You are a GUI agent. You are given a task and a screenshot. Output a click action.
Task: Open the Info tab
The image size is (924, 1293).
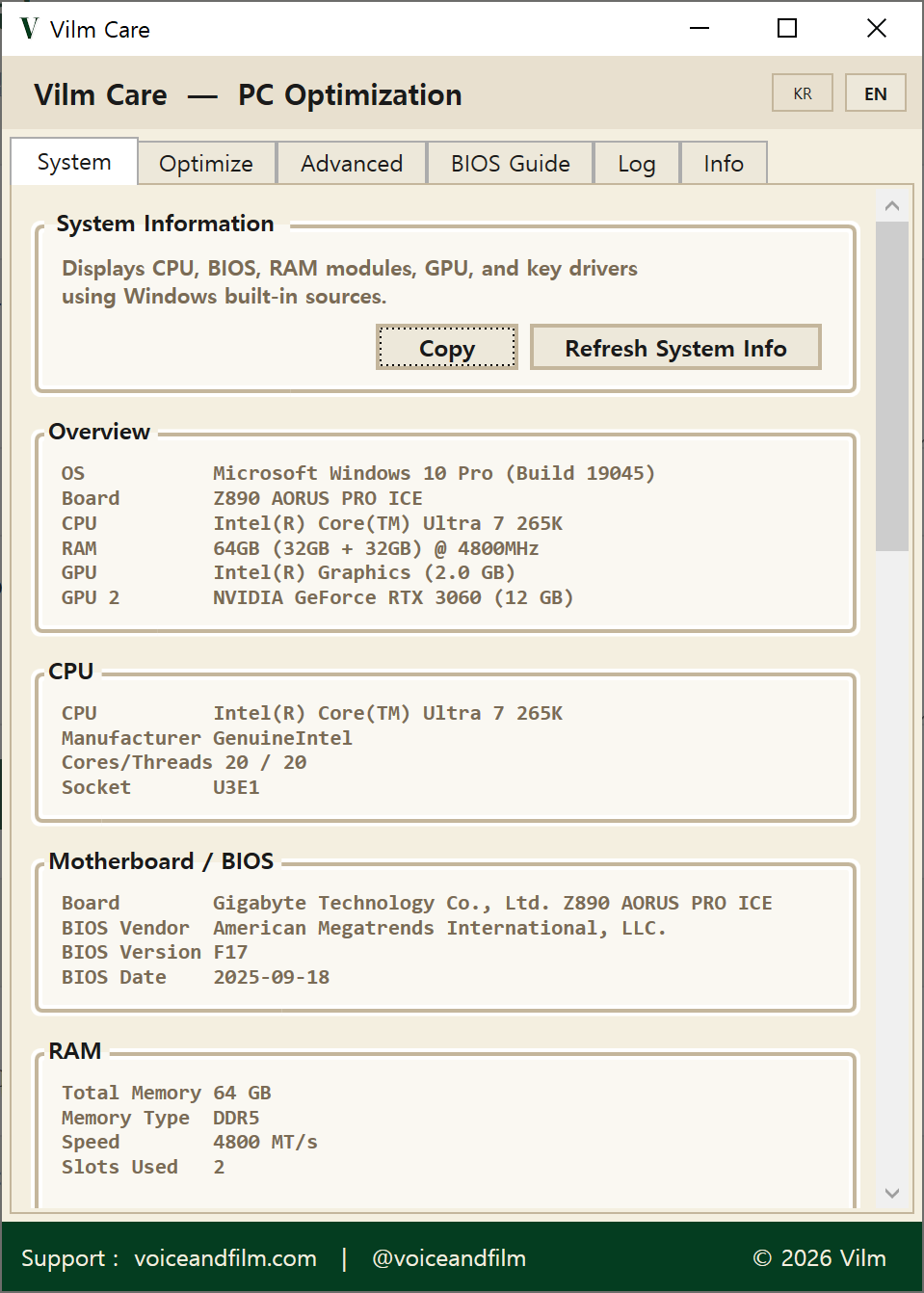(x=724, y=163)
